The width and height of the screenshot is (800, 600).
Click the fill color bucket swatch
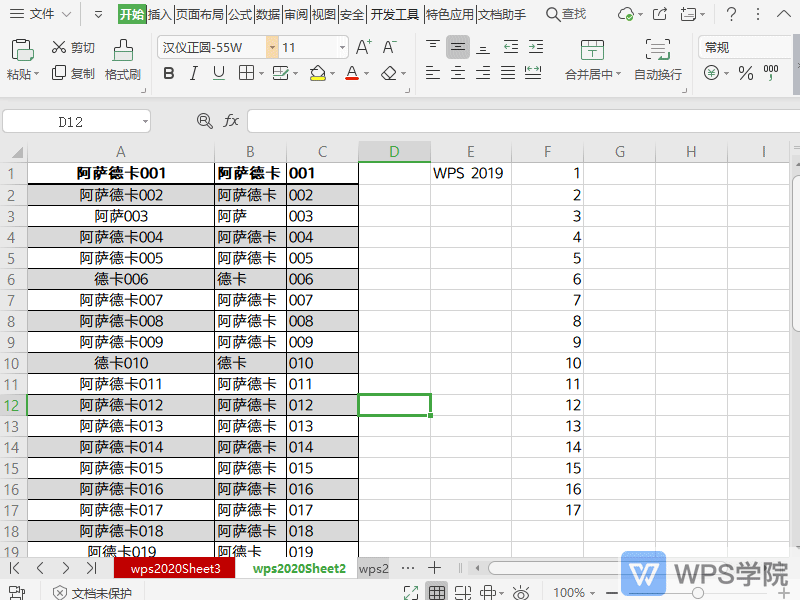click(317, 73)
